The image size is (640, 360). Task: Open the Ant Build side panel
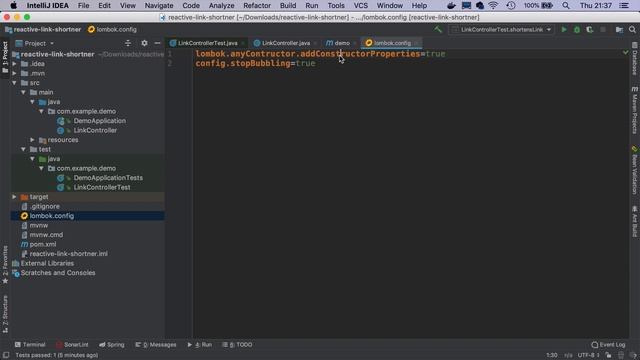(x=635, y=221)
